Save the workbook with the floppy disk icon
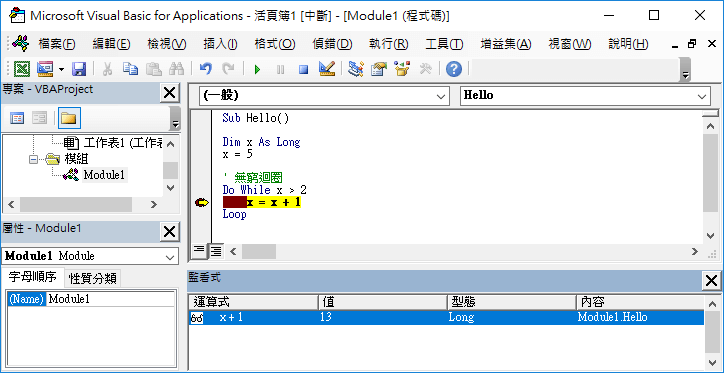Image resolution: width=724 pixels, height=373 pixels. 79,69
